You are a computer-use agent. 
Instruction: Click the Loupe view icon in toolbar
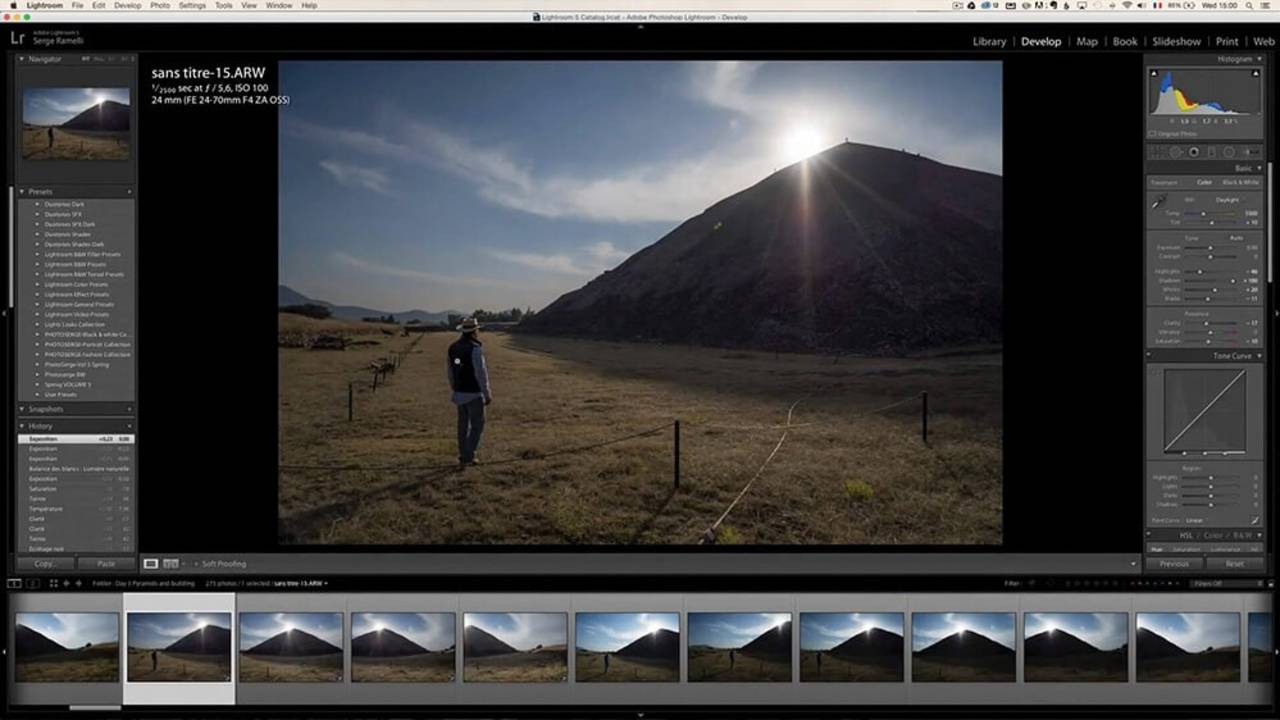coord(151,564)
